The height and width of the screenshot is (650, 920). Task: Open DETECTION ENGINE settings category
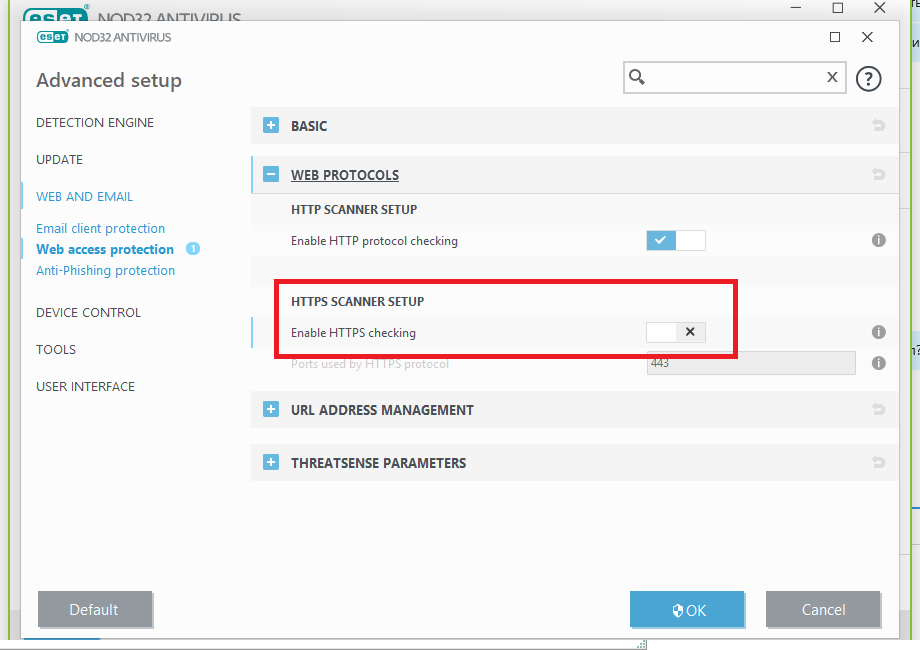point(95,123)
